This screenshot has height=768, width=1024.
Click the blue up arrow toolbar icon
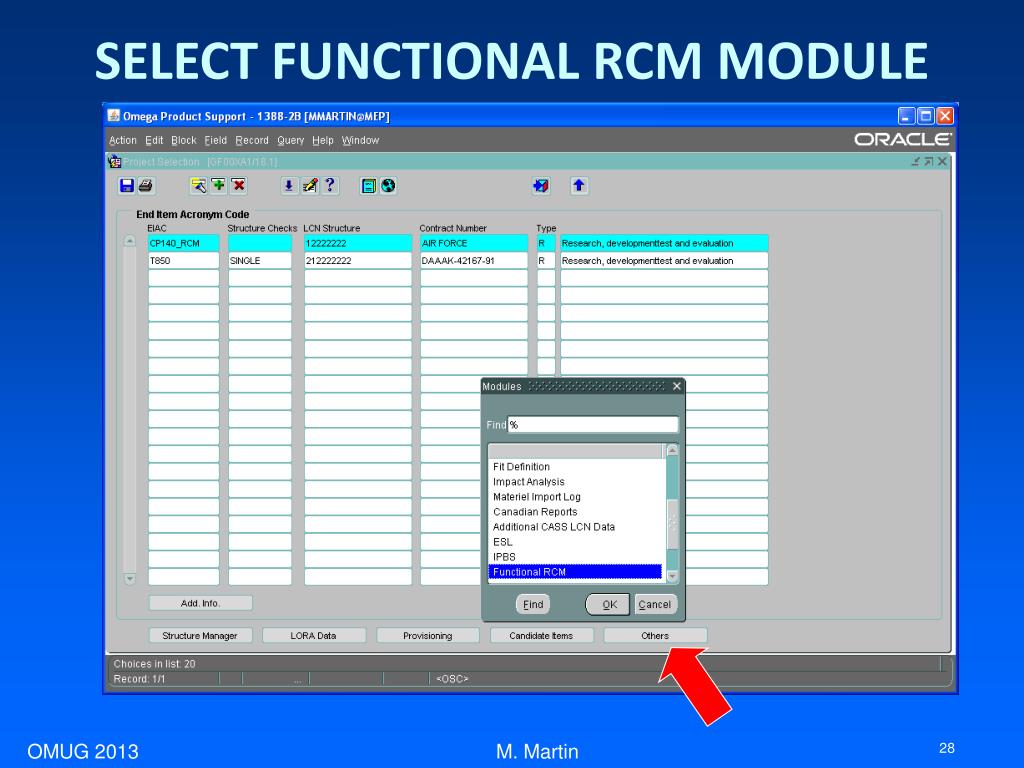(x=579, y=186)
